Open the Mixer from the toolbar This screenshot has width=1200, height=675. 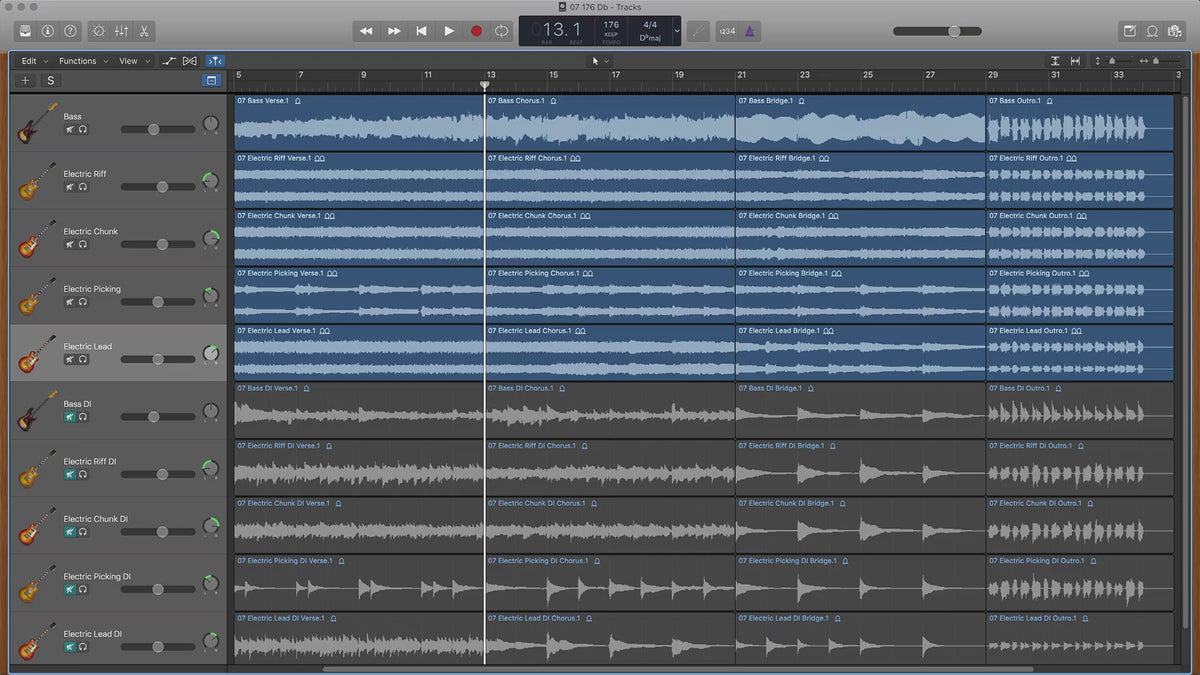coord(121,31)
